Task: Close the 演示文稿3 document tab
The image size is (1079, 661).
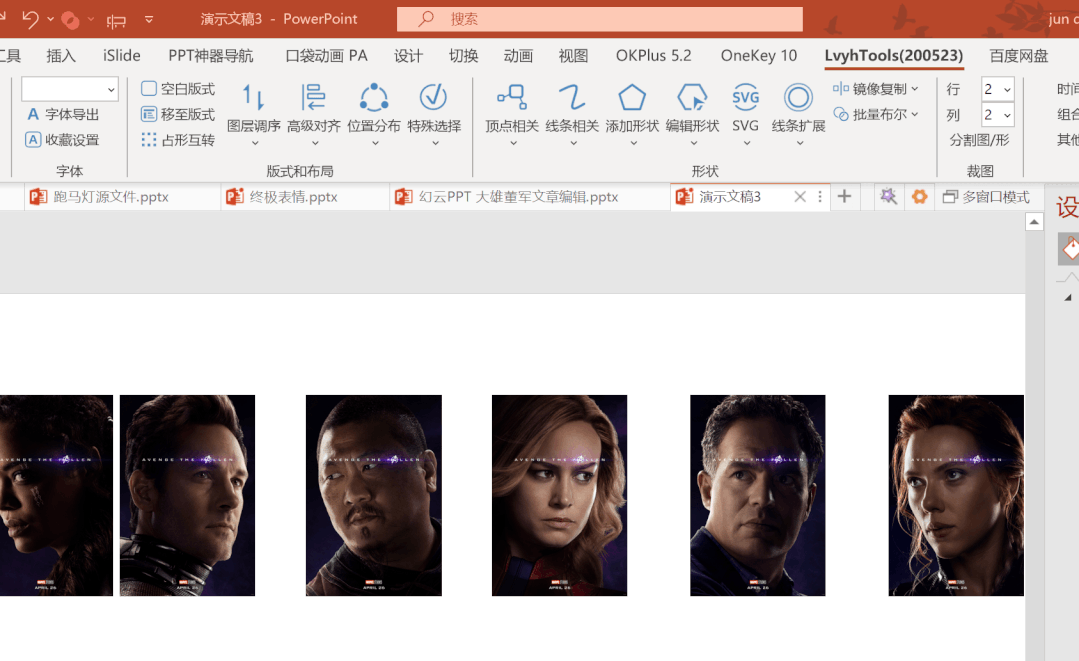Action: pos(800,197)
